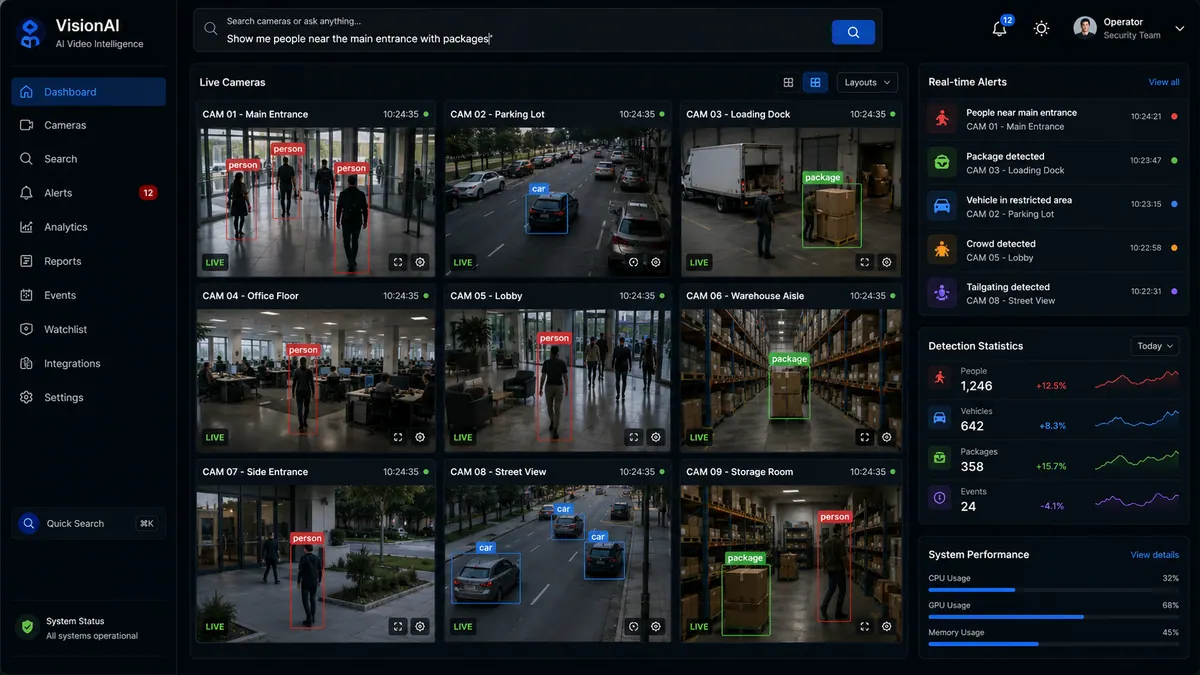Screen dimensions: 1200x675
Task: Click the purple tailgating alert icon
Action: tap(941, 293)
